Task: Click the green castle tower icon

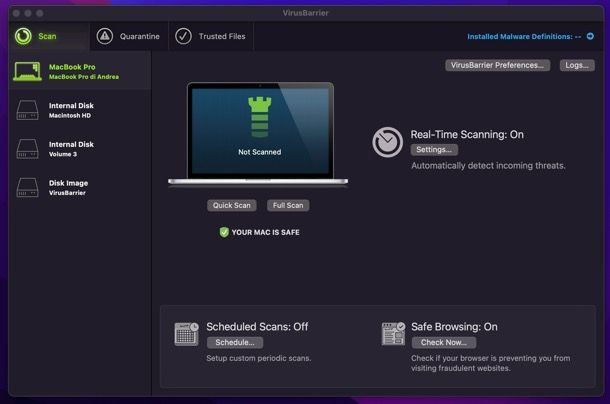Action: [x=259, y=117]
